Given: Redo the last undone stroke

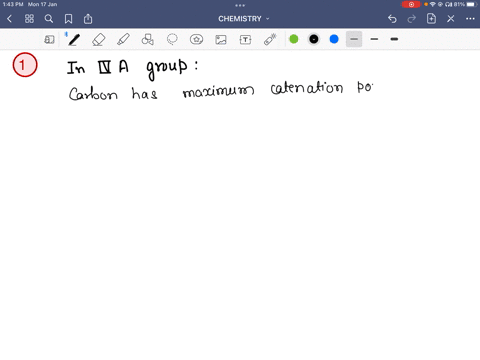Looking at the screenshot, I should click(412, 19).
